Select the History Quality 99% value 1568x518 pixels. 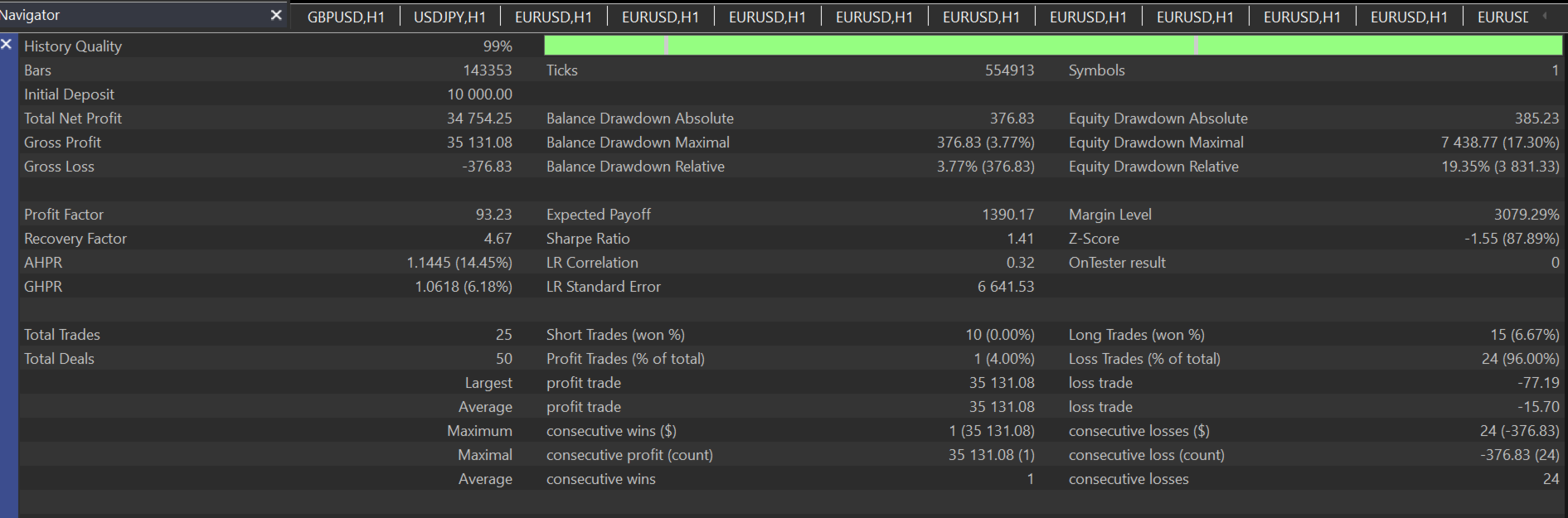click(498, 46)
